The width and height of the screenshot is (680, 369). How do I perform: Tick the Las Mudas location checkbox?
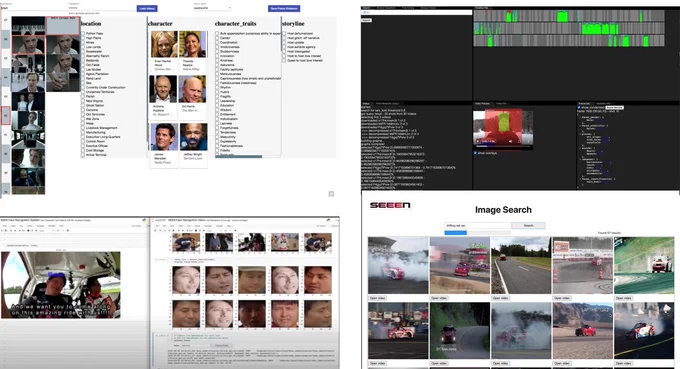83,69
